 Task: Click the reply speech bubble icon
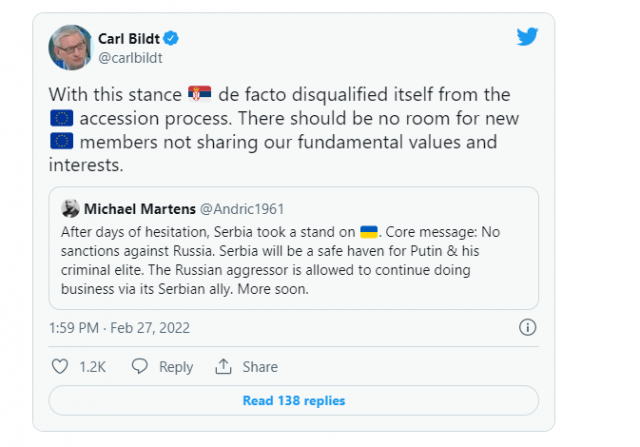coord(140,367)
